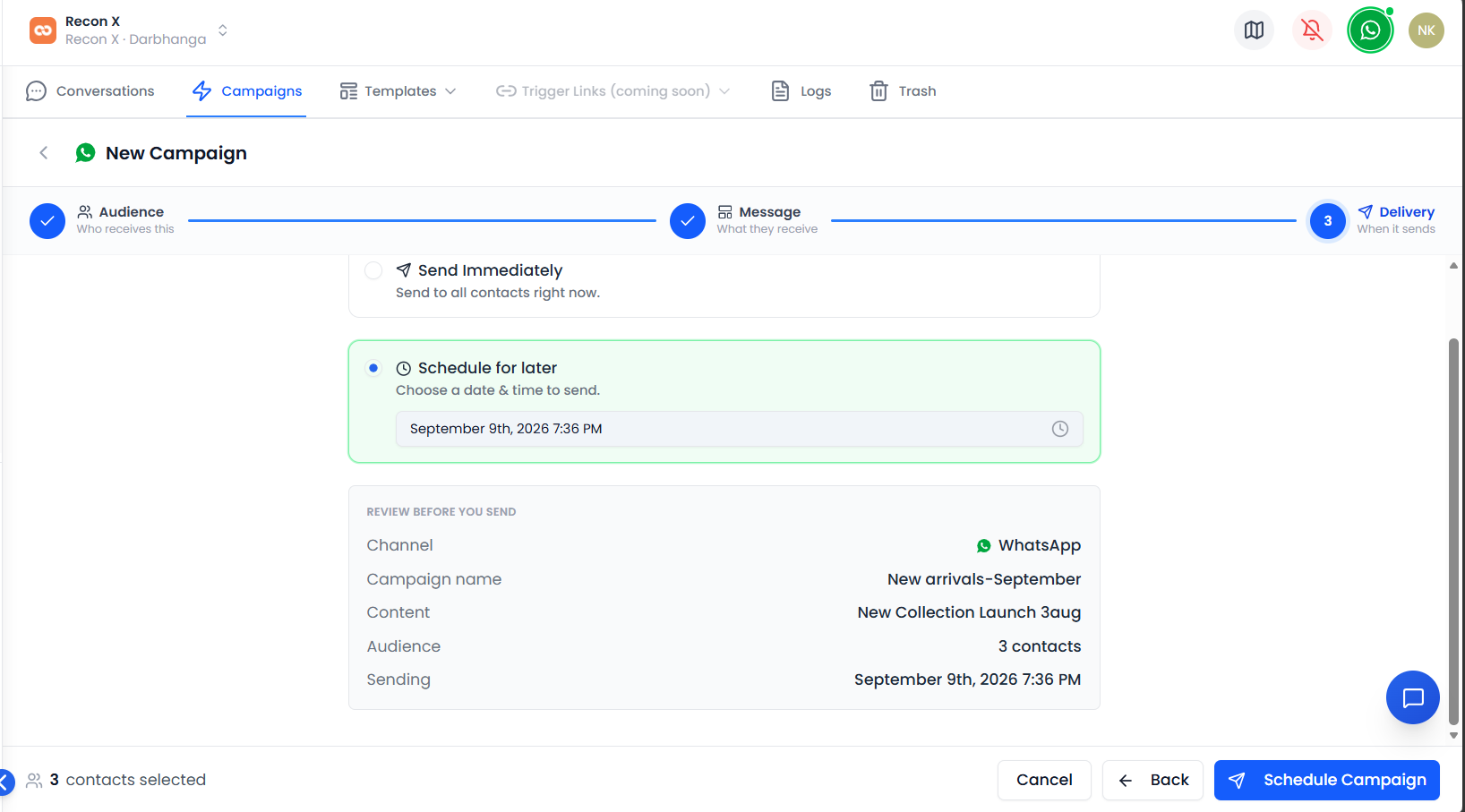Open the floating chat support button
This screenshot has height=812, width=1465.
1413,697
